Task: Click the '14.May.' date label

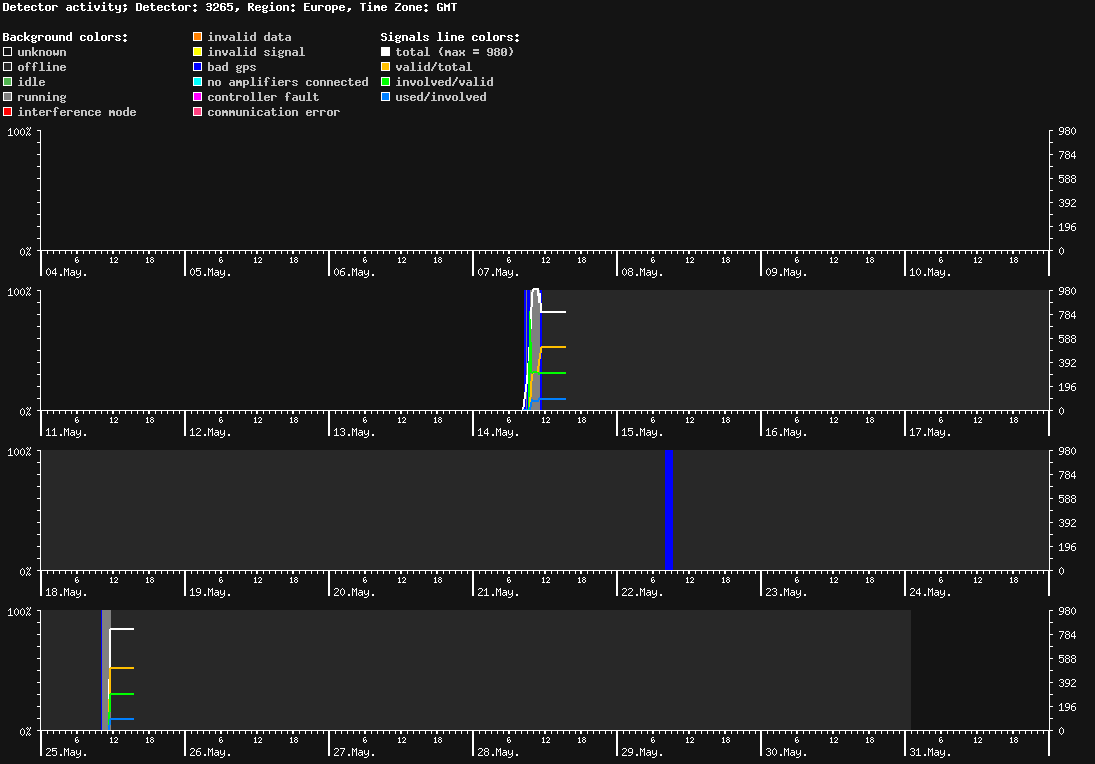Action: pyautogui.click(x=498, y=432)
